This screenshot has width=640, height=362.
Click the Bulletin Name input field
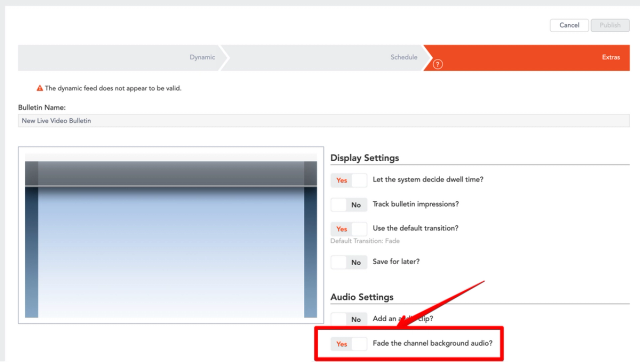point(324,121)
